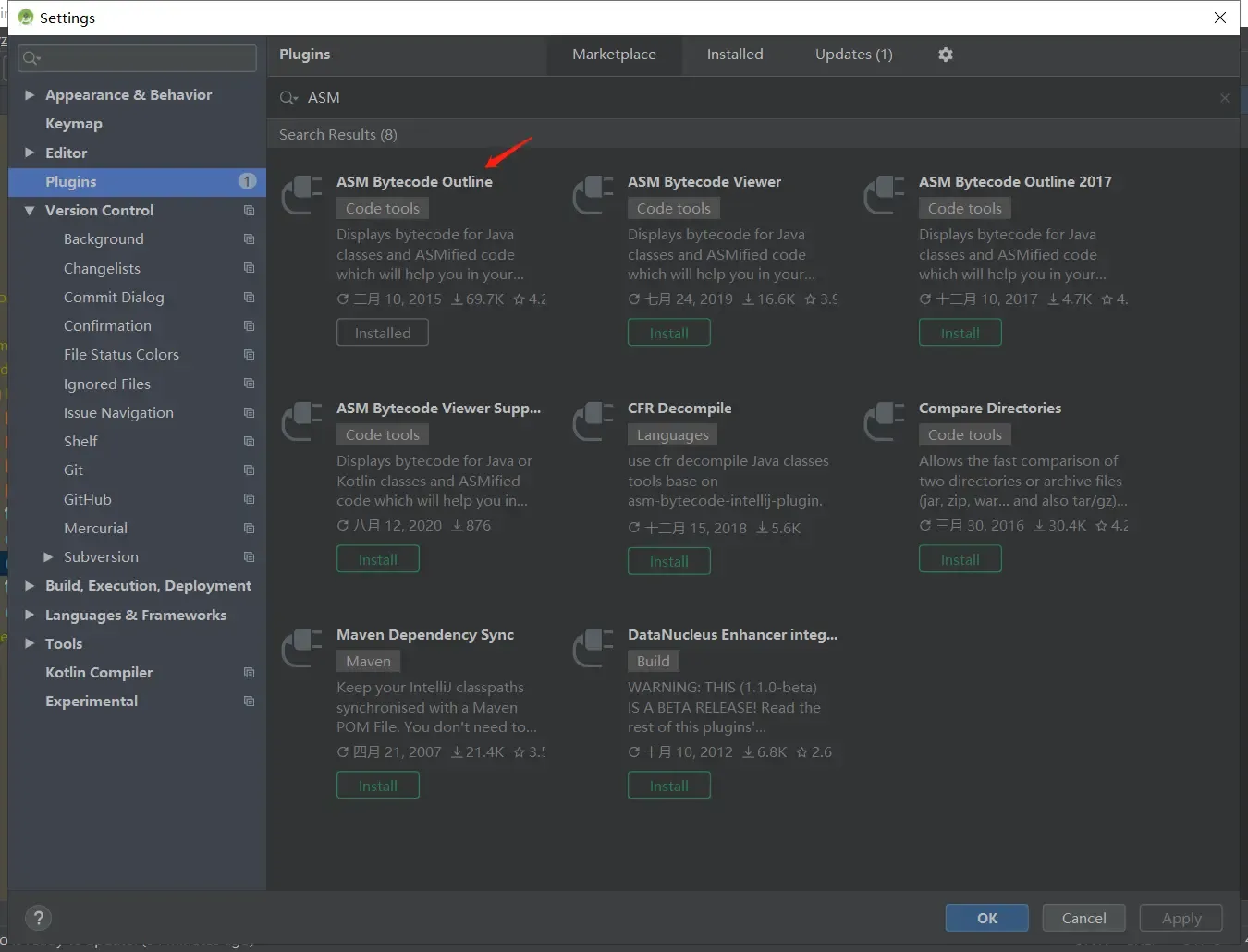This screenshot has height=952, width=1248.
Task: Open the Updates (1) tab
Action: tap(853, 55)
